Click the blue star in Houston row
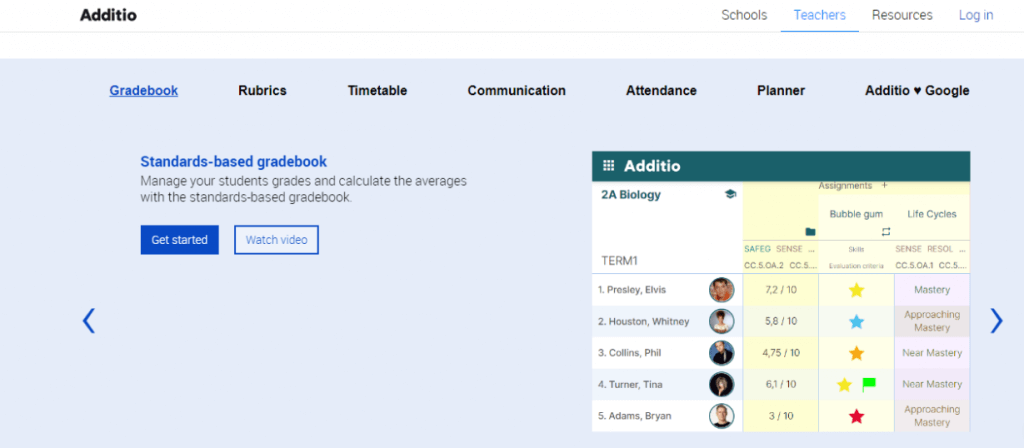This screenshot has height=448, width=1024. (x=856, y=321)
